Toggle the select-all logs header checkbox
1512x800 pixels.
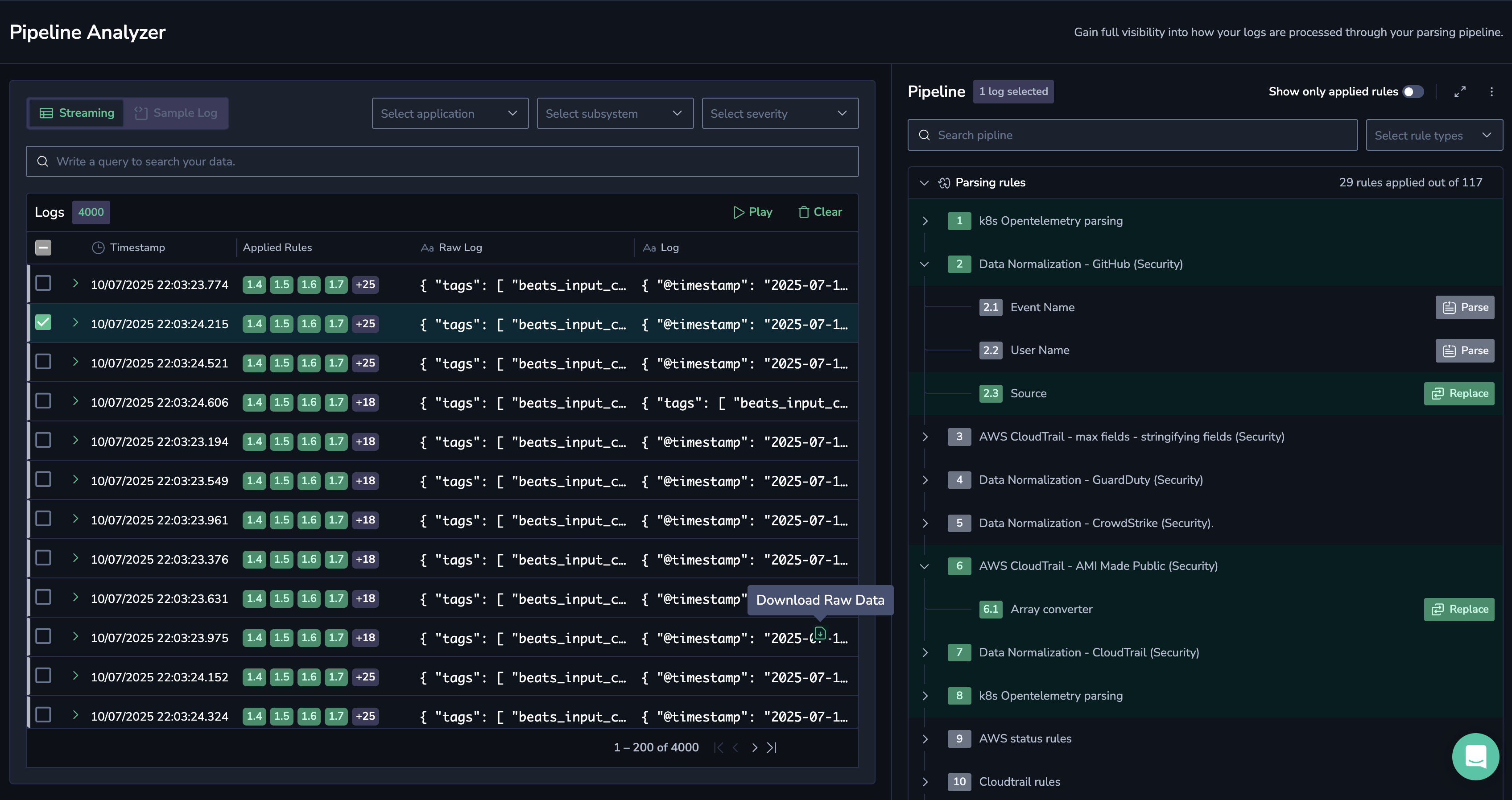(43, 247)
